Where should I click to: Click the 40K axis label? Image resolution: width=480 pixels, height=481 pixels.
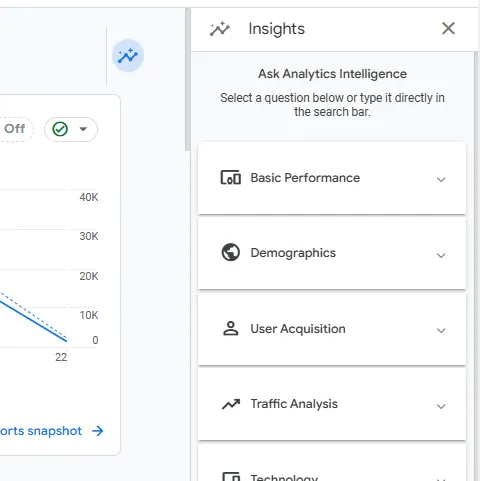pyautogui.click(x=89, y=197)
